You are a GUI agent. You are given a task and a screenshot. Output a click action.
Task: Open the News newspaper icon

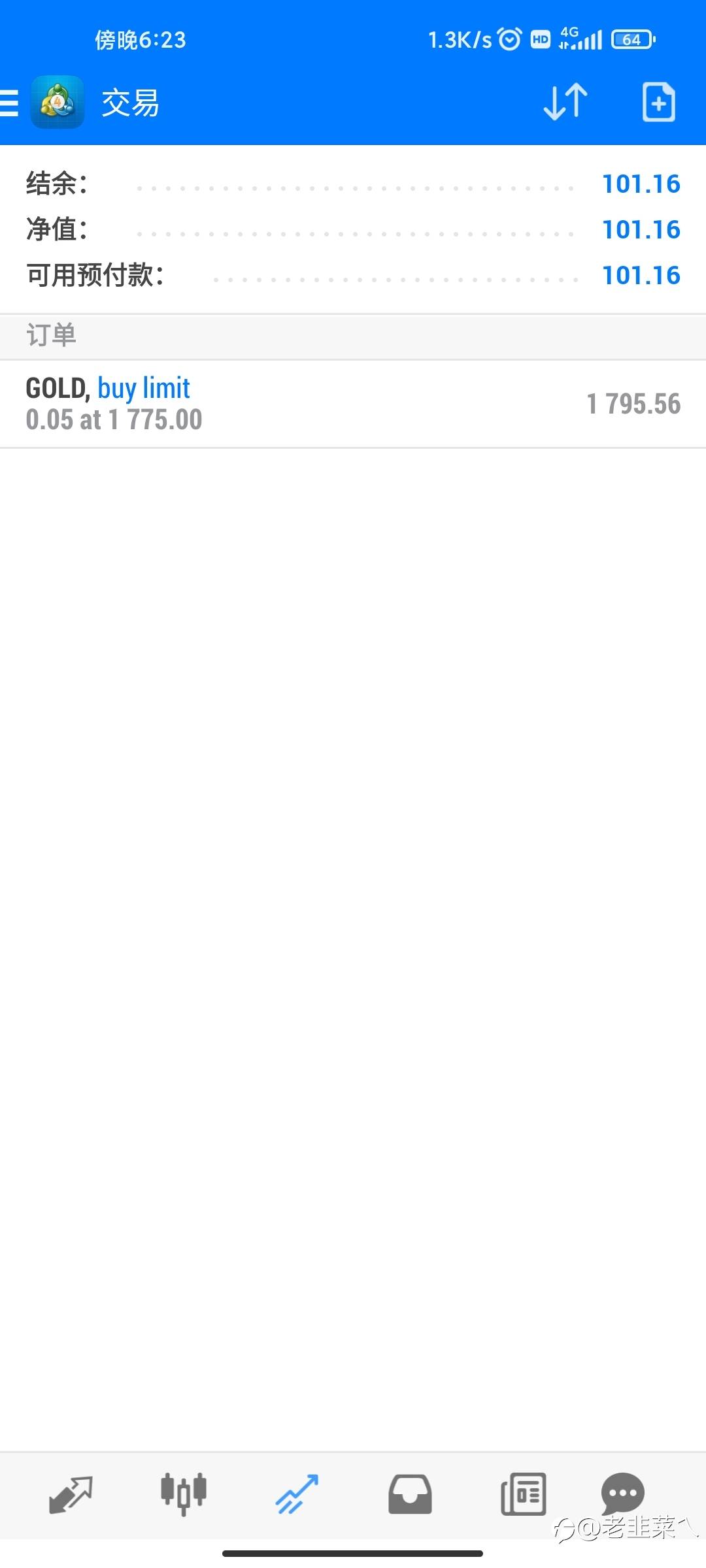[x=523, y=1494]
